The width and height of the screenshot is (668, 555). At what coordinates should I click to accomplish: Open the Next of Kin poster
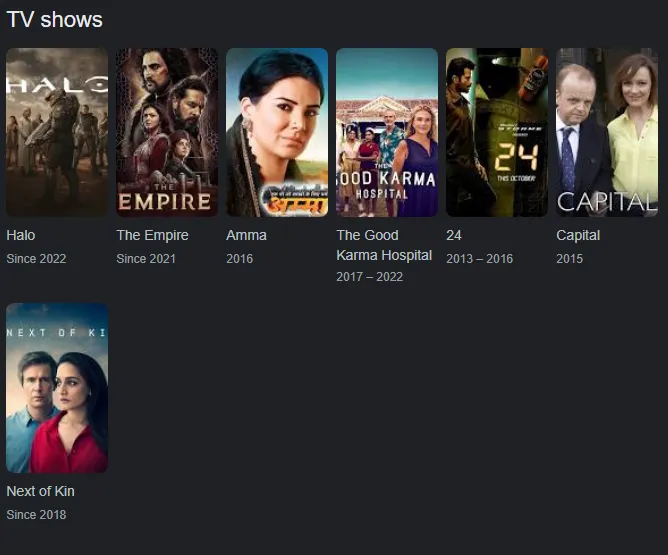57,388
